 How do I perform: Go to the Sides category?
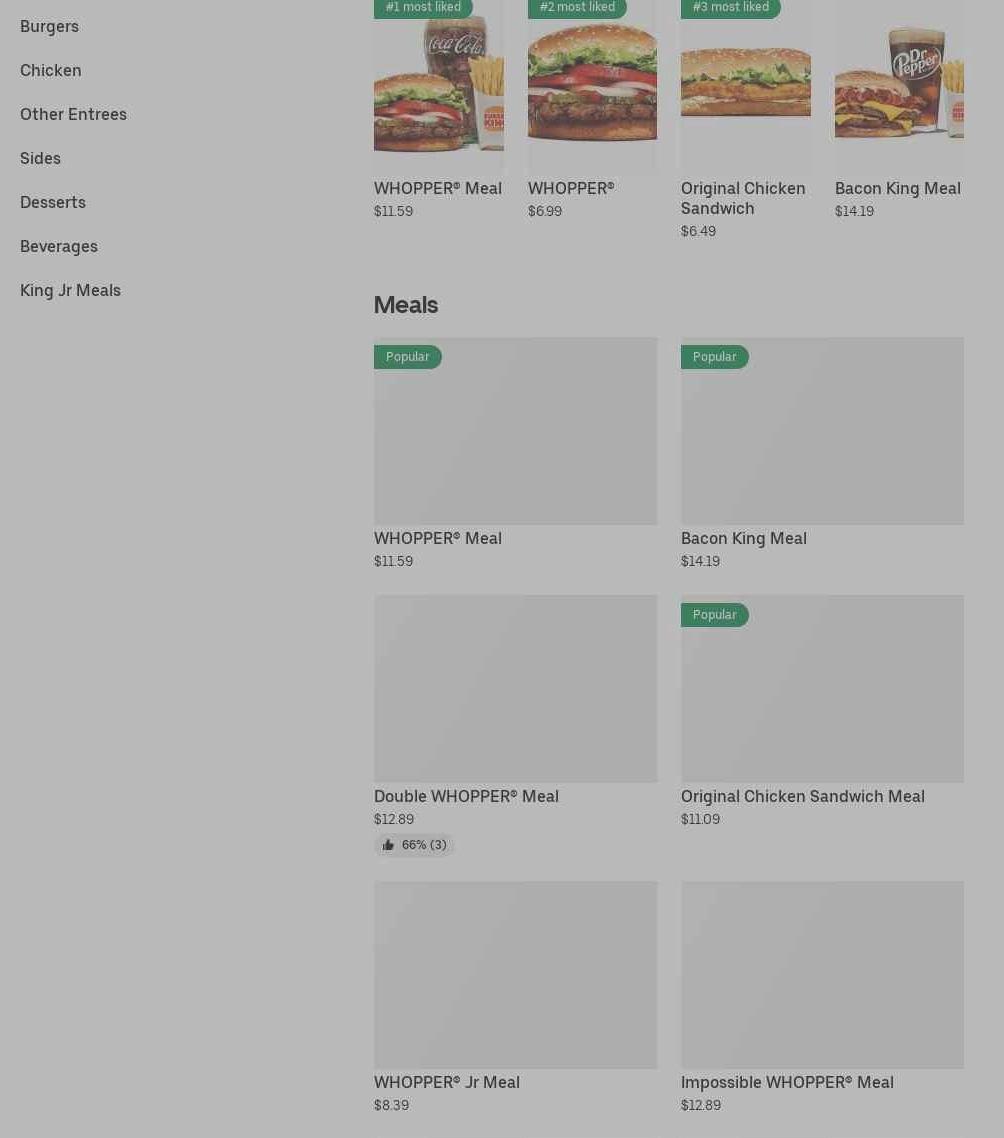pos(40,158)
